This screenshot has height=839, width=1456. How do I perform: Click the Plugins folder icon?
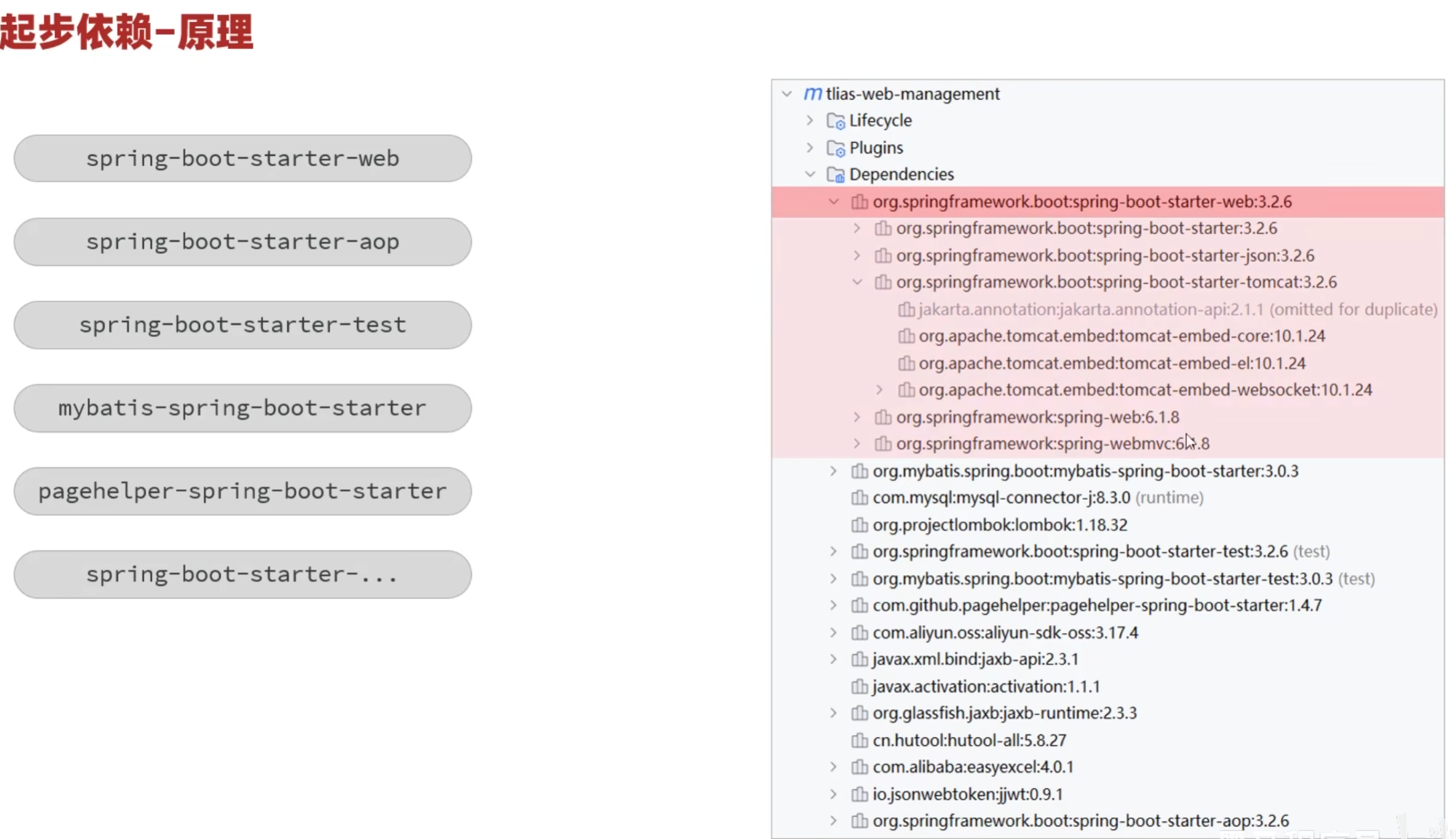click(835, 148)
